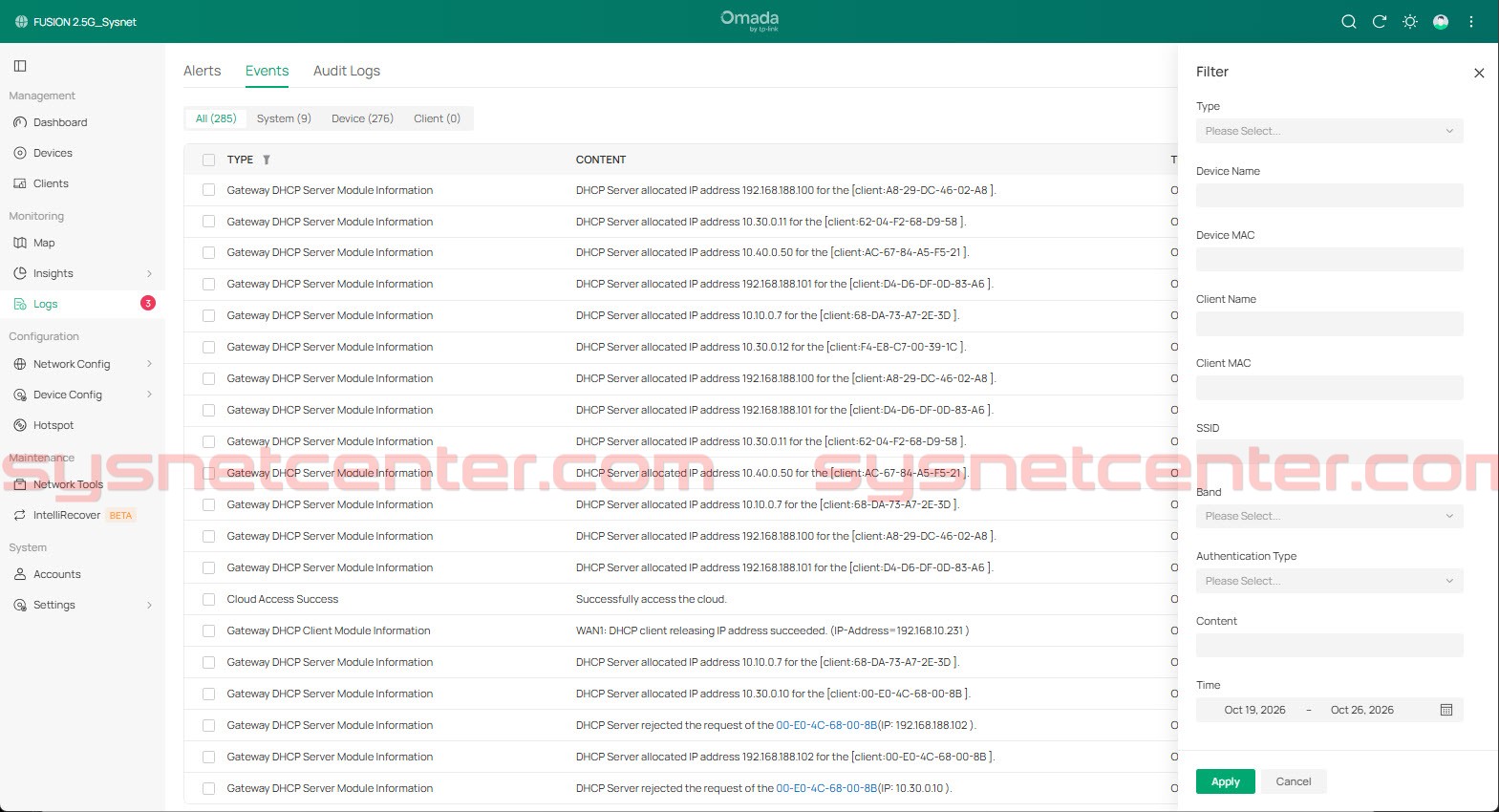
Task: Open the Band dropdown in Filter
Action: 1329,516
